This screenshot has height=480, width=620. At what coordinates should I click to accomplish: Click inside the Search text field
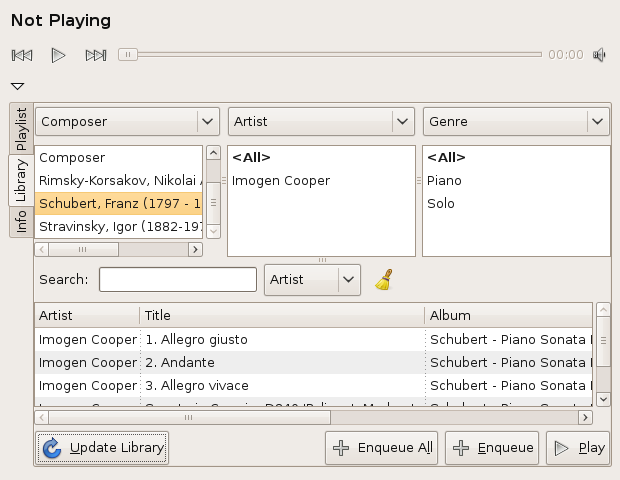click(x=178, y=280)
